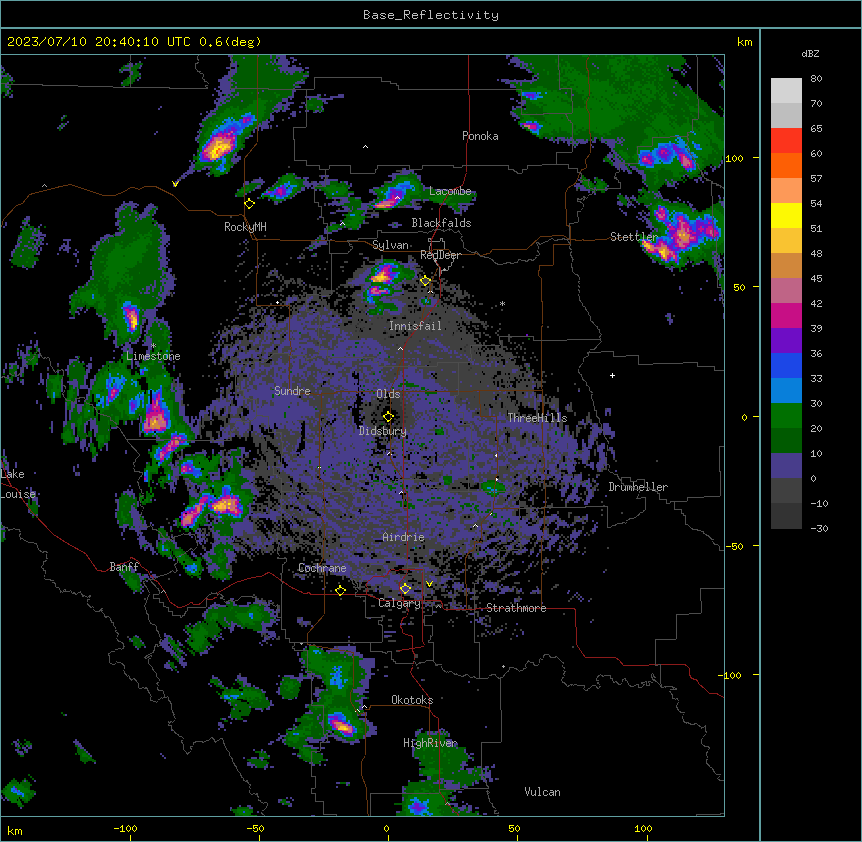Image resolution: width=862 pixels, height=842 pixels.
Task: Select the Stettler label
Action: 634,237
